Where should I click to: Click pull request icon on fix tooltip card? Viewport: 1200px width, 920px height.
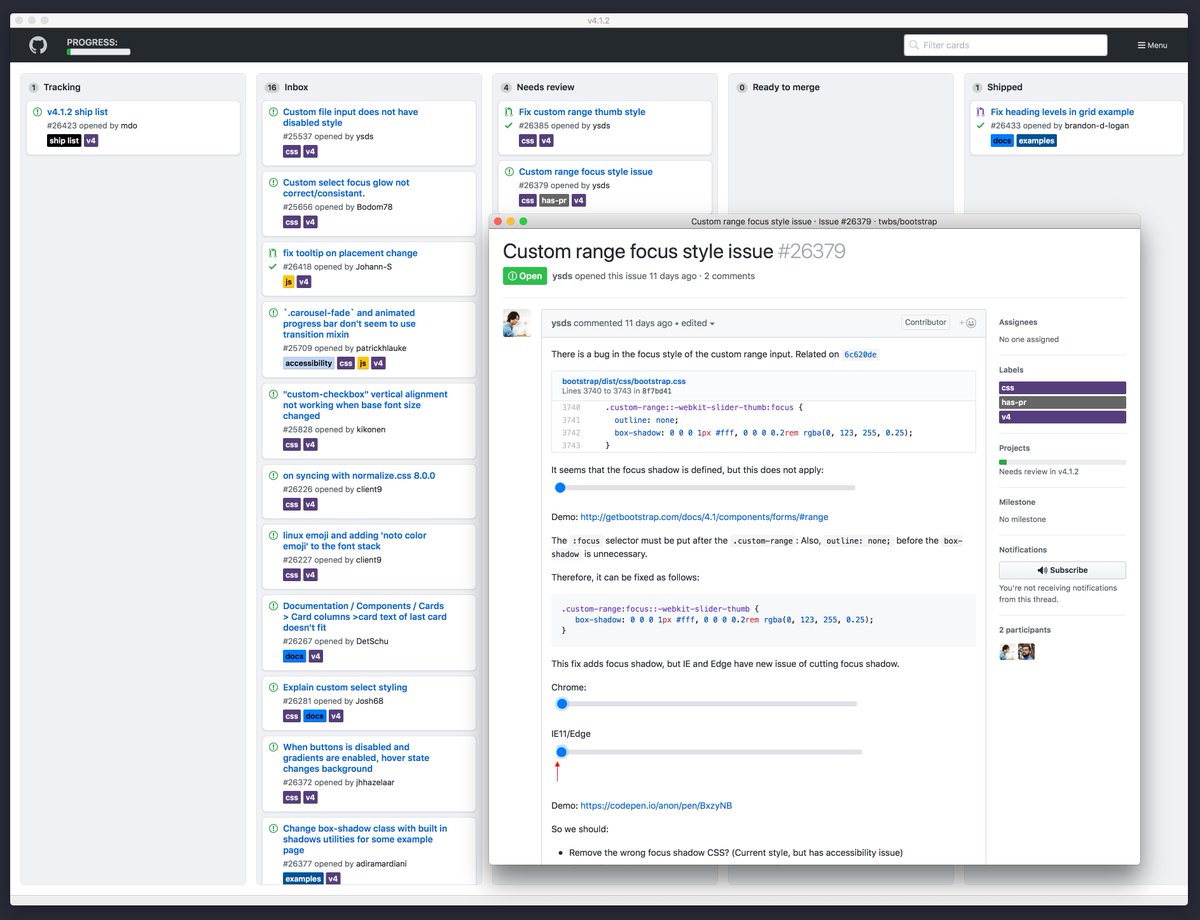273,253
